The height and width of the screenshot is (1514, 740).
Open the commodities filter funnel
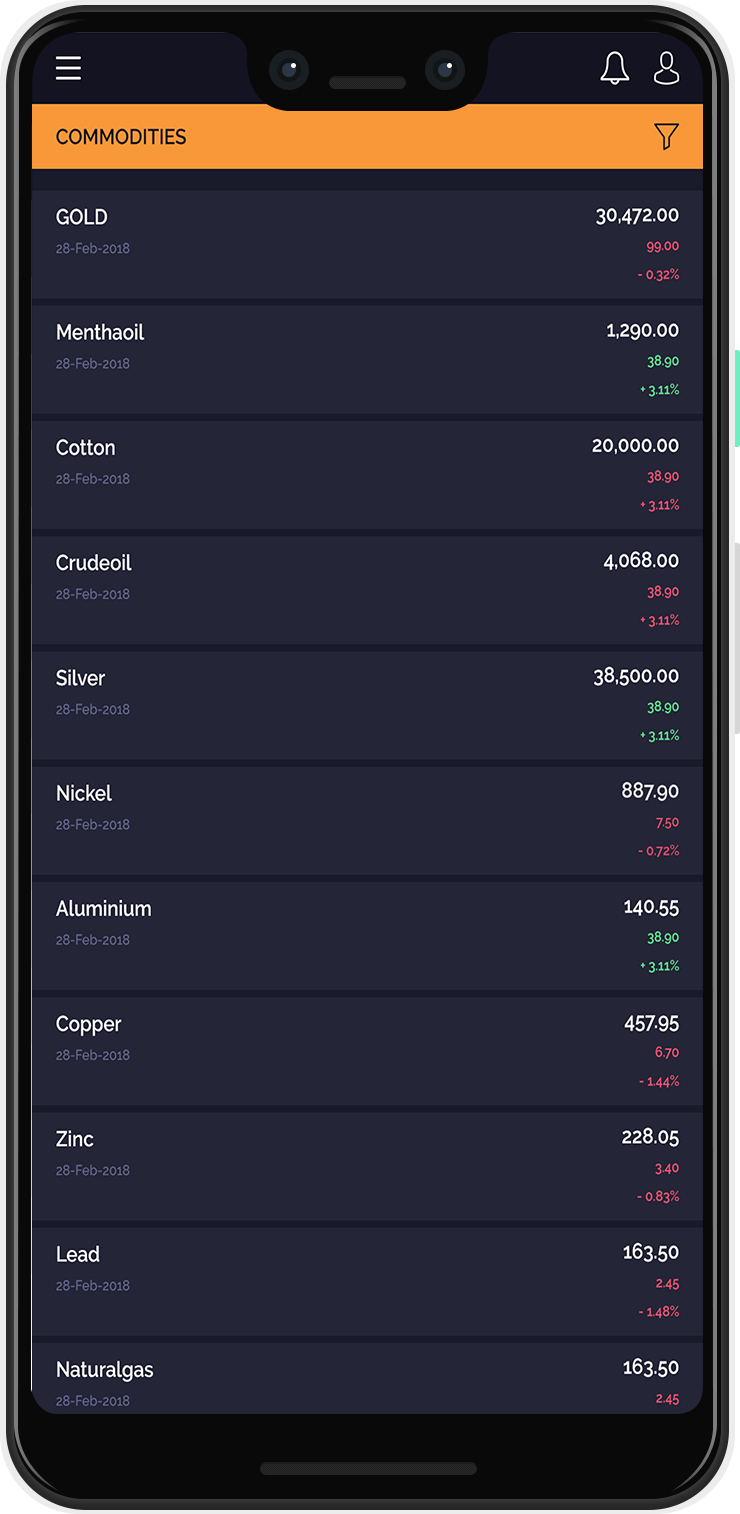(666, 136)
